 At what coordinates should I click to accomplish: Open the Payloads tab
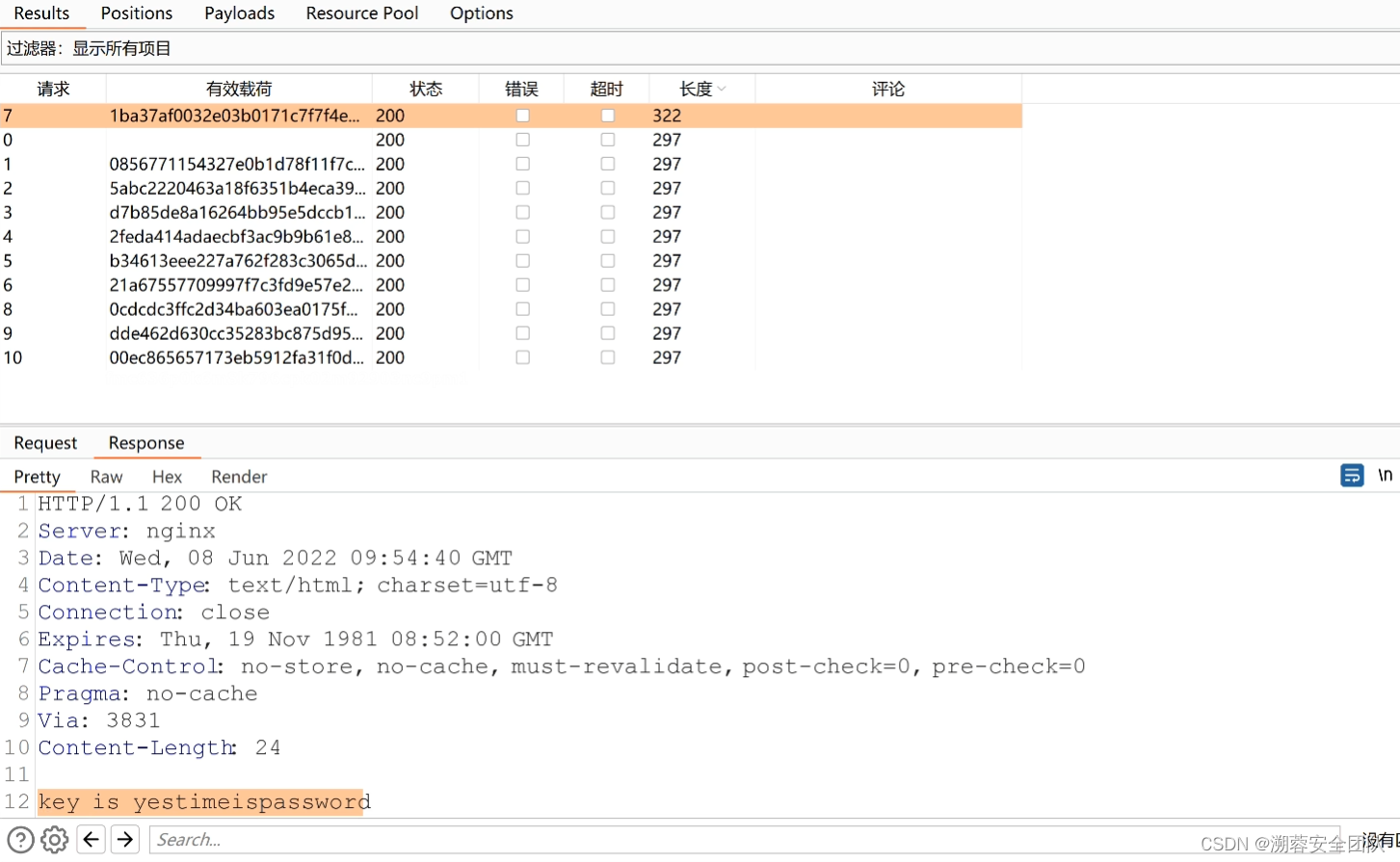[x=239, y=13]
